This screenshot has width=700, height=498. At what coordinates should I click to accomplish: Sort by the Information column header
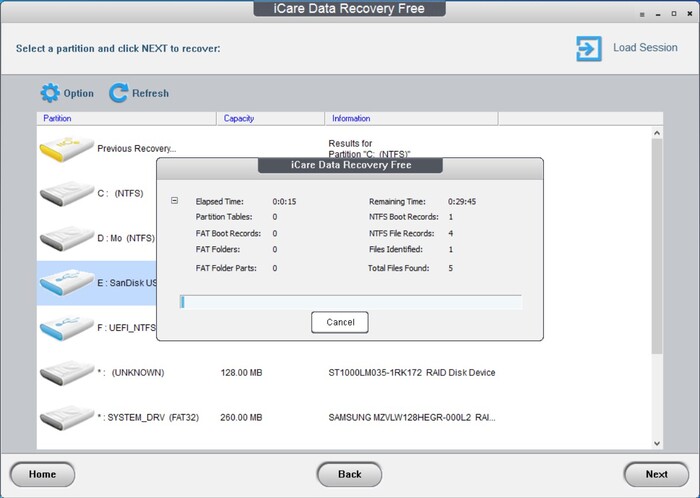(412, 118)
